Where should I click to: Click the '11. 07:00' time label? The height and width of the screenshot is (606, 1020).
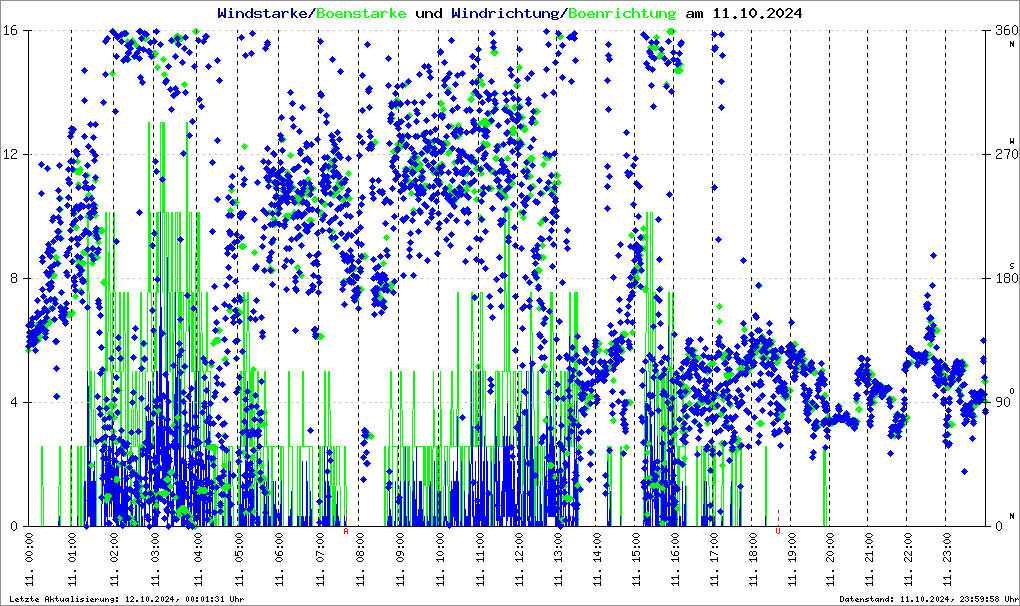pyautogui.click(x=319, y=560)
